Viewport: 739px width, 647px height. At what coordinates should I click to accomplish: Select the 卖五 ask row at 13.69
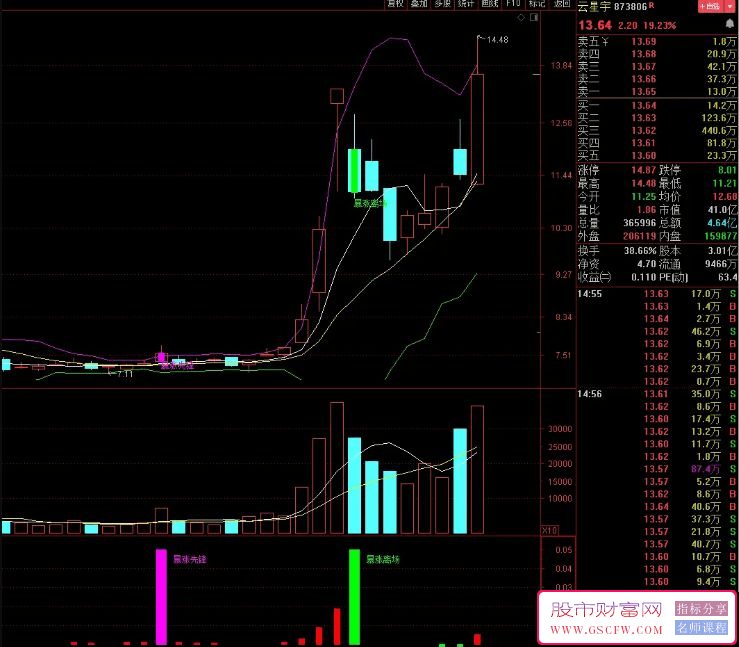coord(657,41)
